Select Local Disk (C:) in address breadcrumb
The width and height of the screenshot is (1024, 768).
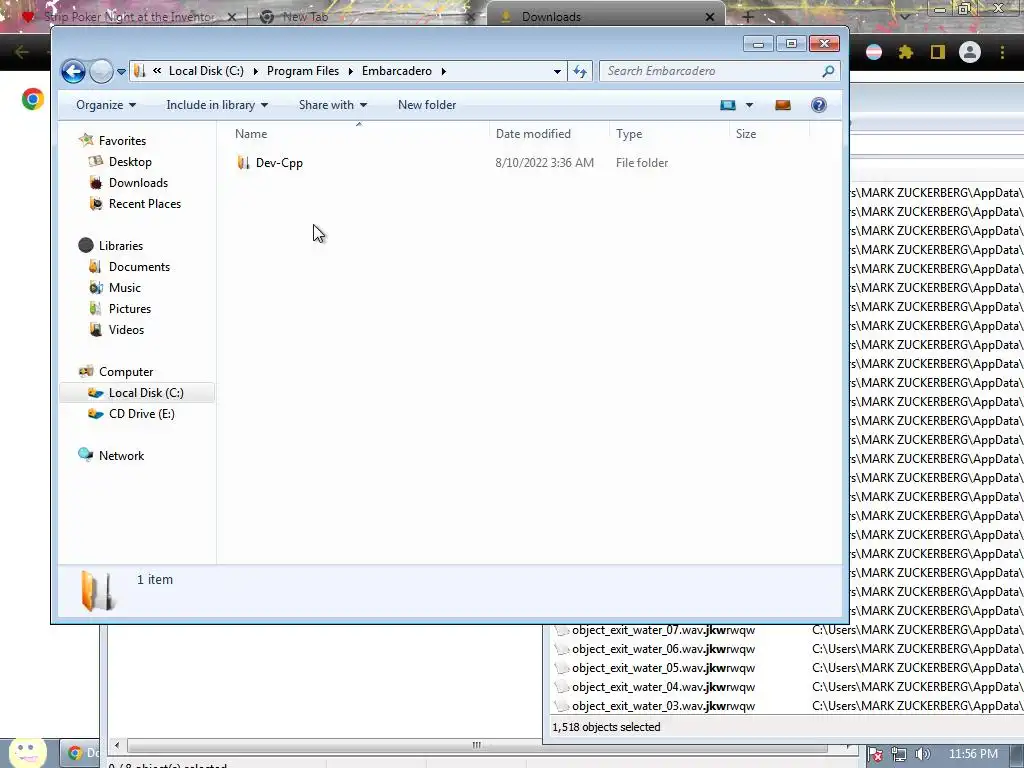(x=206, y=71)
